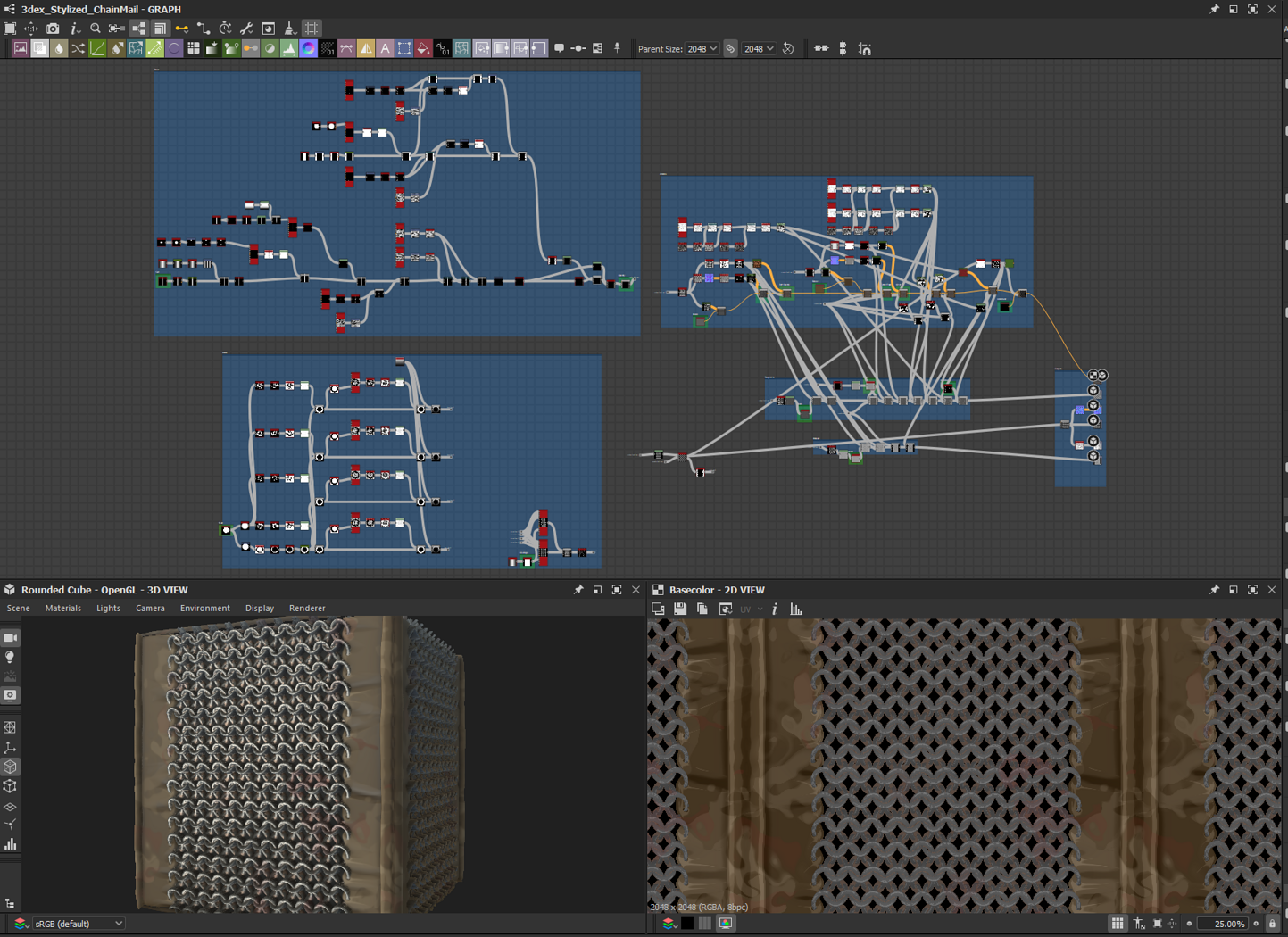The width and height of the screenshot is (1288, 937).
Task: Open the Environment menu
Action: point(204,609)
